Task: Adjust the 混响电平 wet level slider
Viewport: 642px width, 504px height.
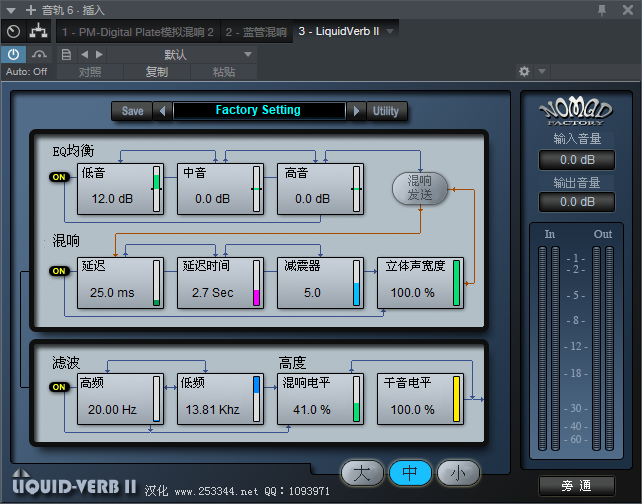Action: [357, 399]
